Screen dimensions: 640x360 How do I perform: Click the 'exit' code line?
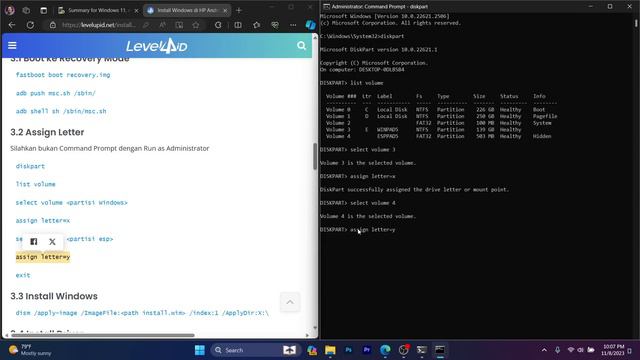pos(23,275)
